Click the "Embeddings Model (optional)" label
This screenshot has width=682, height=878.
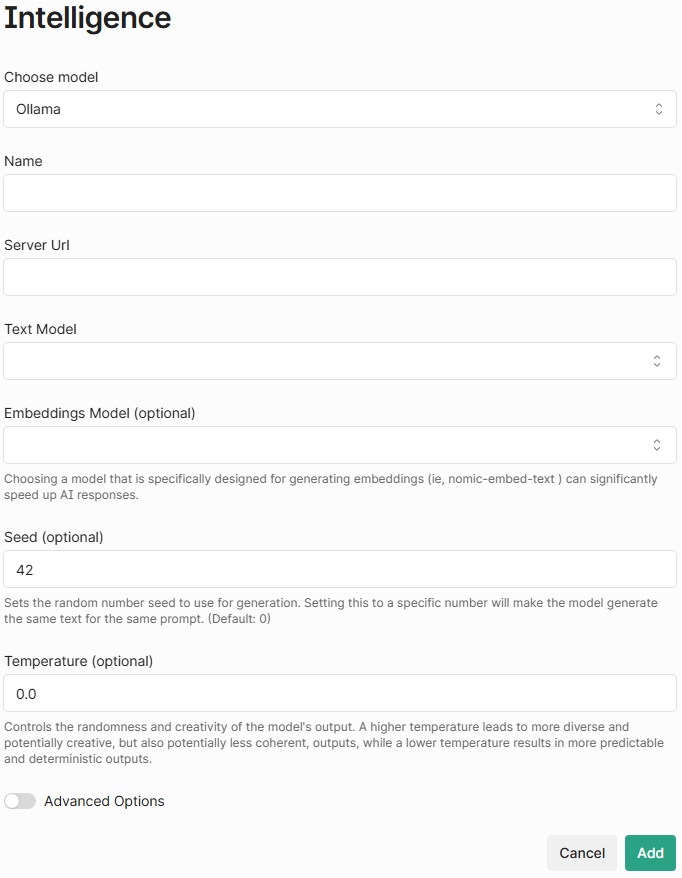[x=100, y=413]
